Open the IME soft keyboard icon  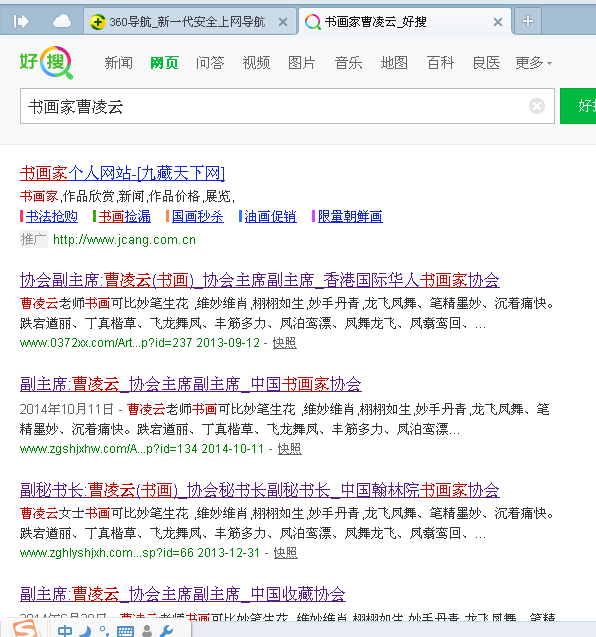[x=125, y=631]
